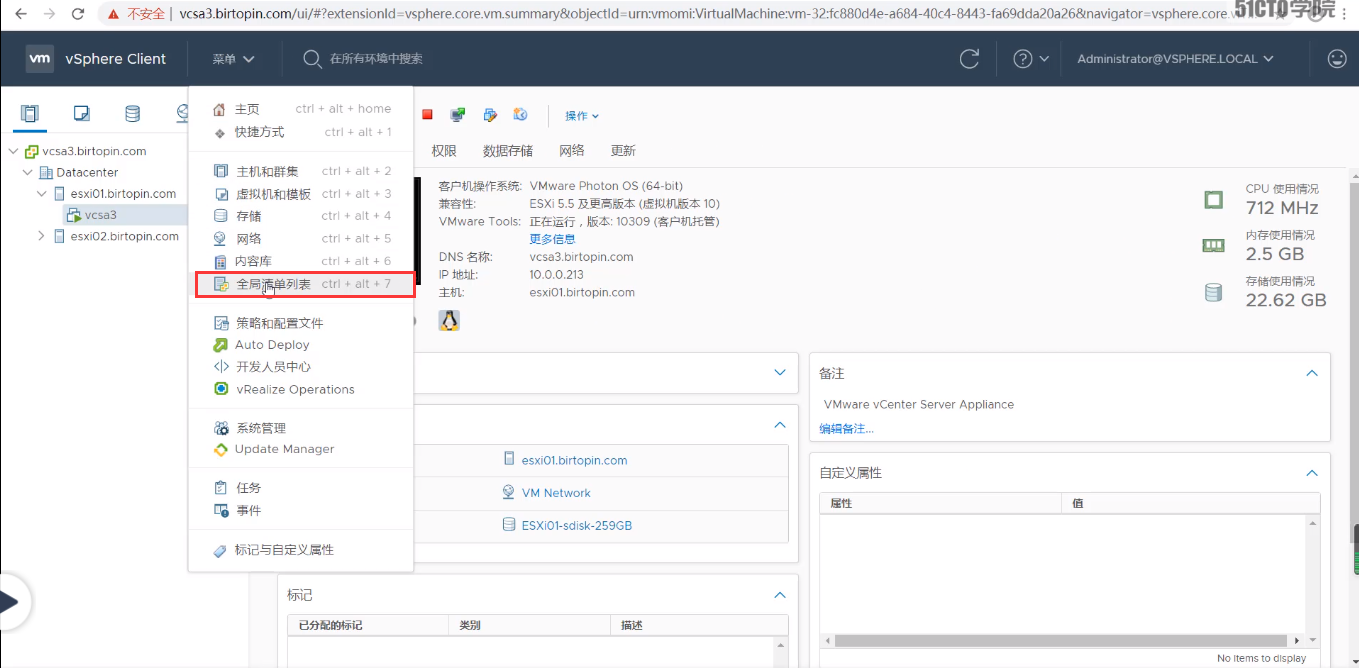Viewport: 1359px width, 668px height.
Task: Collapse the vcsa3.birtopin.com tree node
Action: click(x=13, y=152)
